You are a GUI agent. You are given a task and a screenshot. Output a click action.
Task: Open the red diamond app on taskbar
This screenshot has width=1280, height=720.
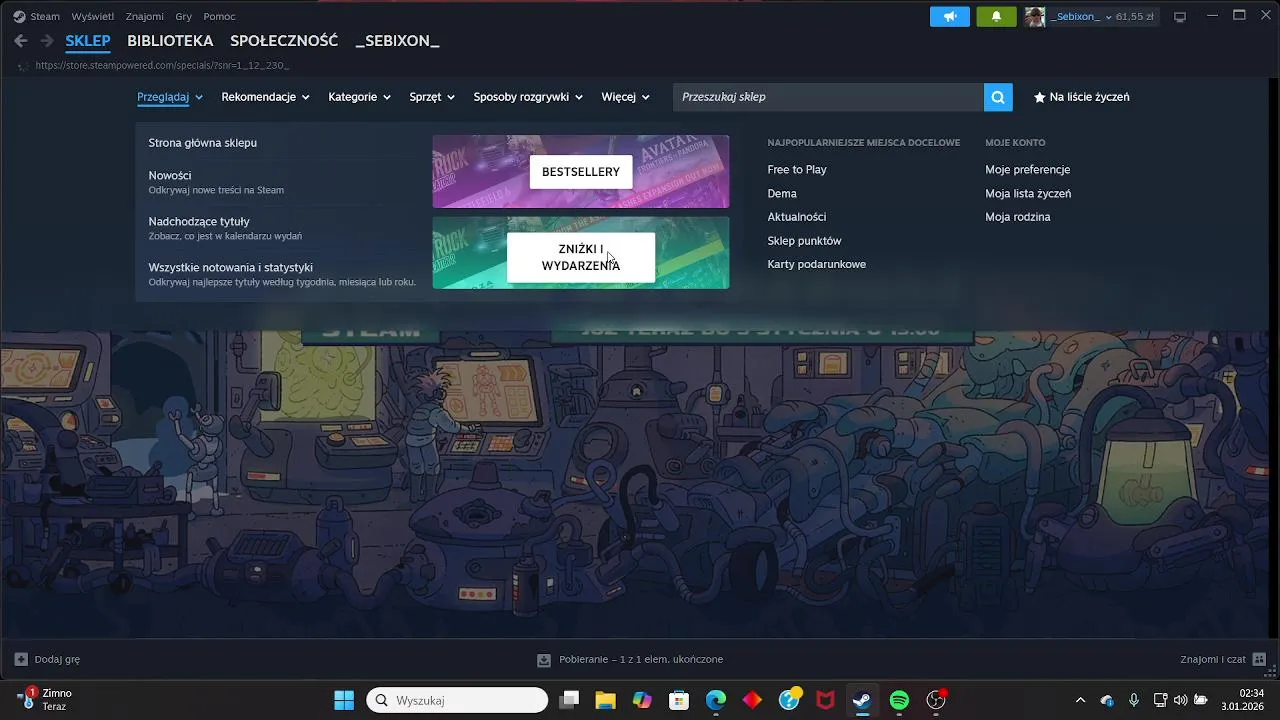tap(753, 700)
